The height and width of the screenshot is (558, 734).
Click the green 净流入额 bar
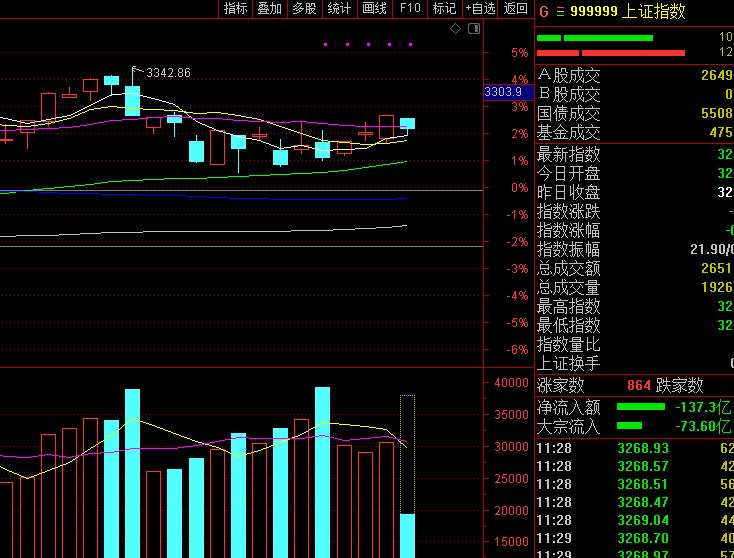(x=641, y=407)
